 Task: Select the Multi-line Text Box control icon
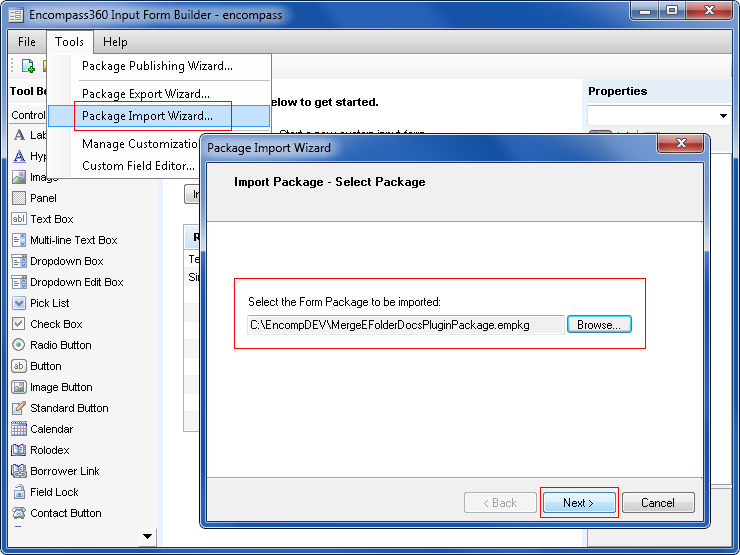19,240
